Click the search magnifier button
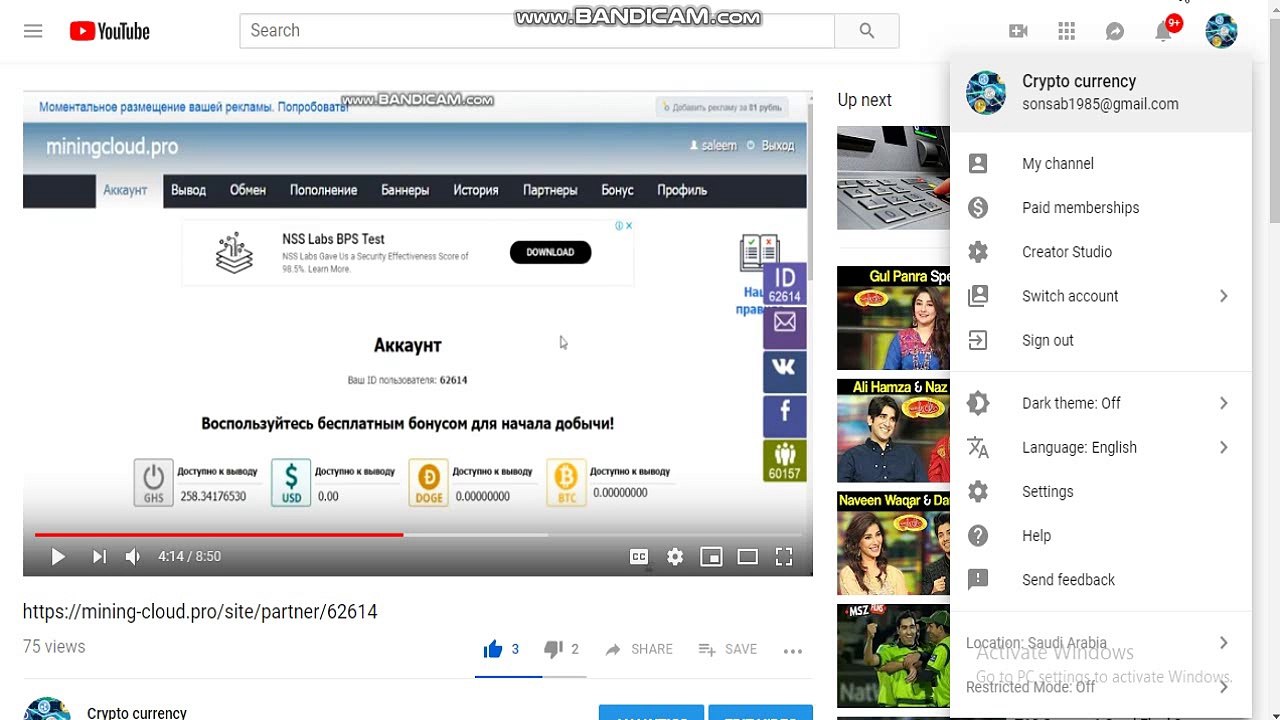The image size is (1280, 720). tap(867, 31)
